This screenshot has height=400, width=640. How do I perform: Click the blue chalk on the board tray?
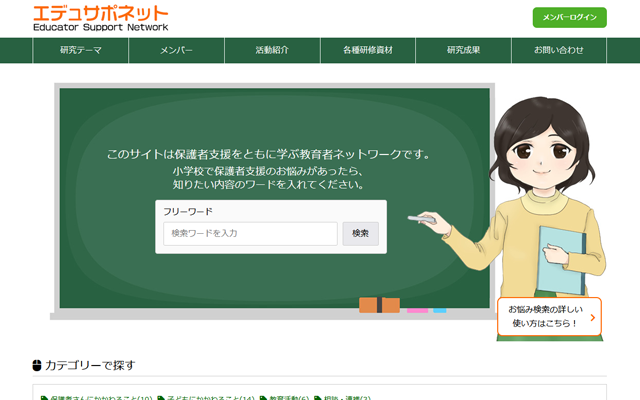[x=439, y=310]
